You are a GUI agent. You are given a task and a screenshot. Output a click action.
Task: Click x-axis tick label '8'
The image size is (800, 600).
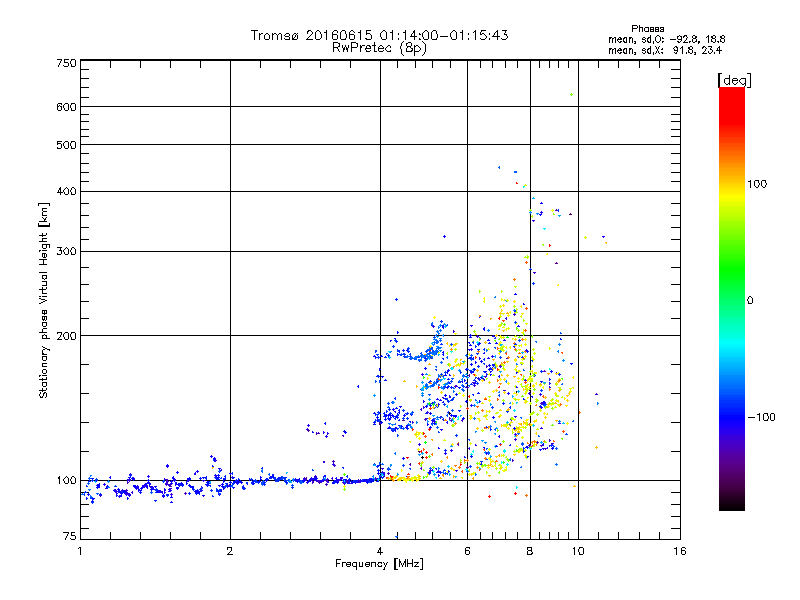(x=530, y=551)
